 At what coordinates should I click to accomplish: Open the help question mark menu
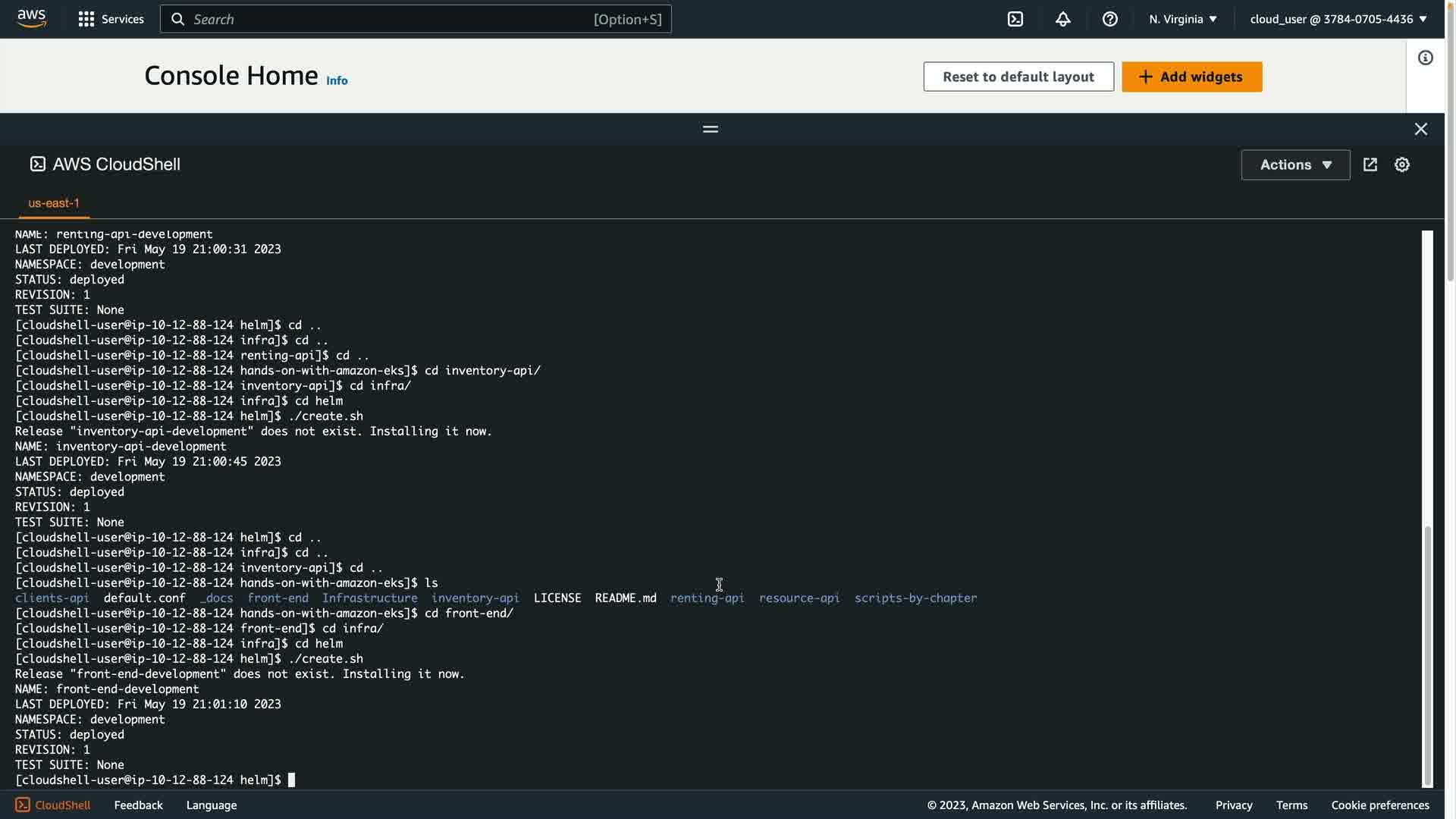[x=1109, y=19]
